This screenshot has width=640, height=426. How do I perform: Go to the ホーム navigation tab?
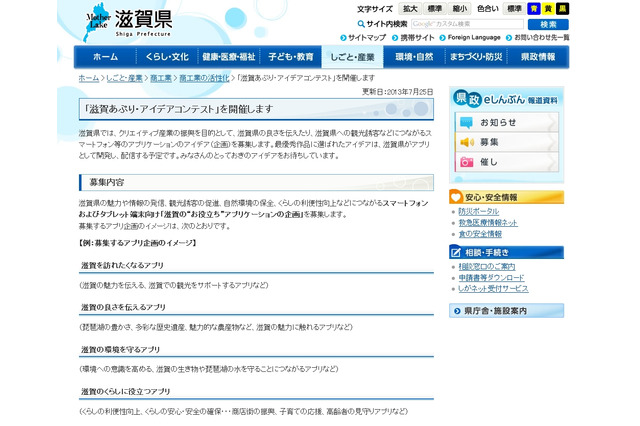[x=105, y=57]
